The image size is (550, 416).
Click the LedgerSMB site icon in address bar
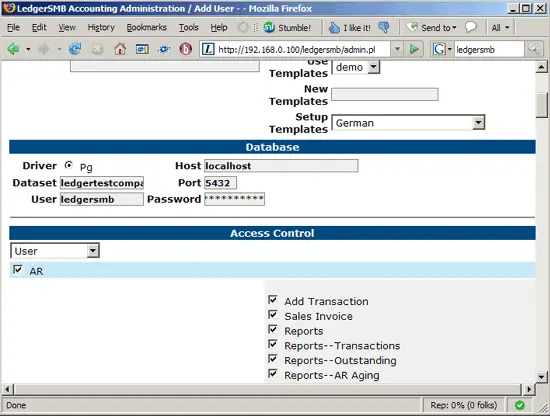click(208, 49)
